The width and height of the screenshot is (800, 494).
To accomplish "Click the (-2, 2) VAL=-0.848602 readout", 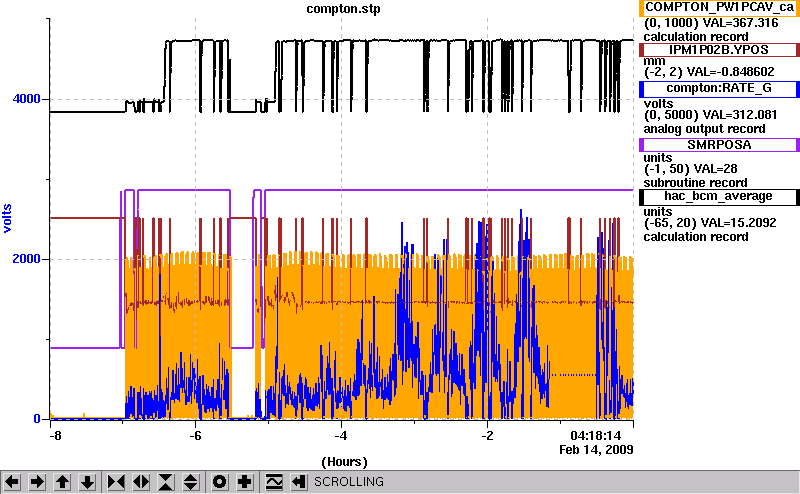I will point(709,72).
